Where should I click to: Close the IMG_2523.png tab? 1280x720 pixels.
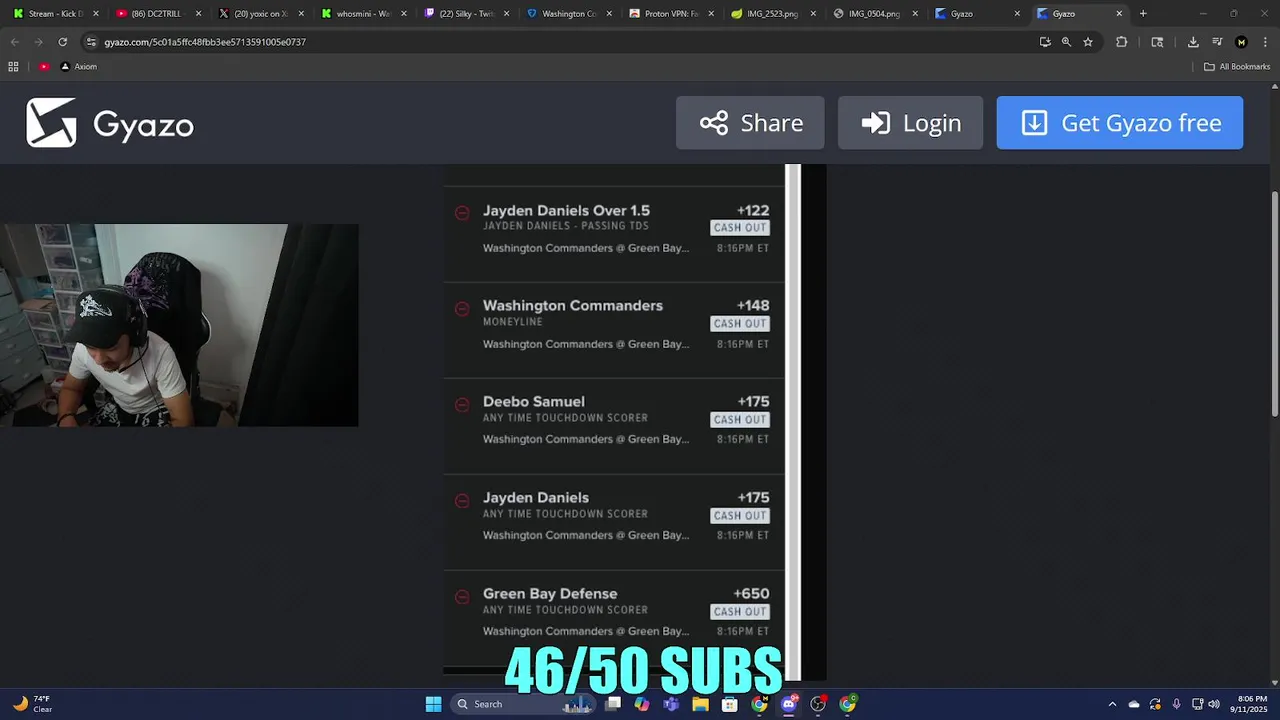coord(812,14)
